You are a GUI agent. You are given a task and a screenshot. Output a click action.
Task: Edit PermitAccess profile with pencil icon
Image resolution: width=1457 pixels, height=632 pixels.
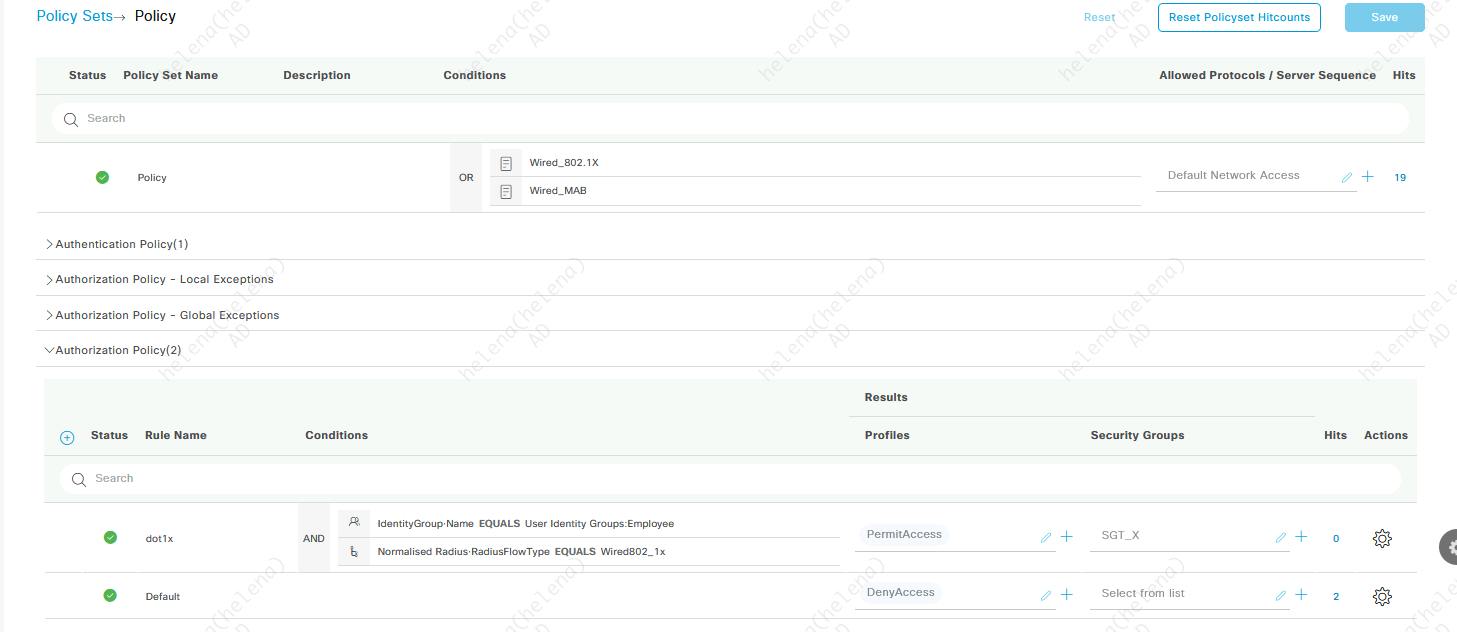click(1046, 537)
